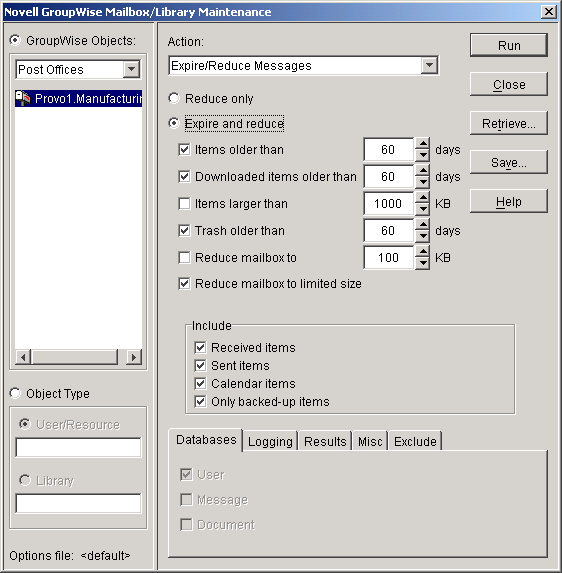562x573 pixels.
Task: Increase Downloaded items older than days
Action: [422, 171]
